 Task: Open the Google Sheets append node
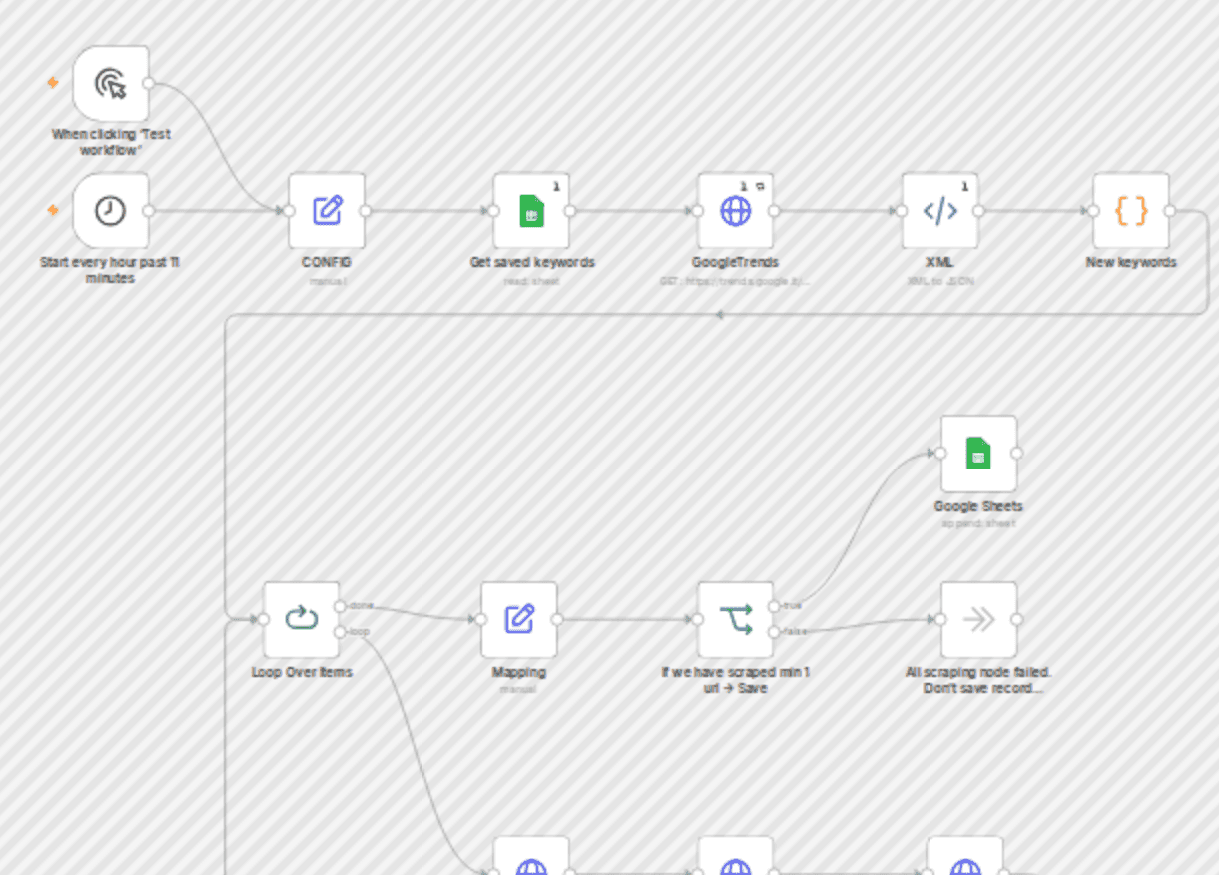coord(979,453)
